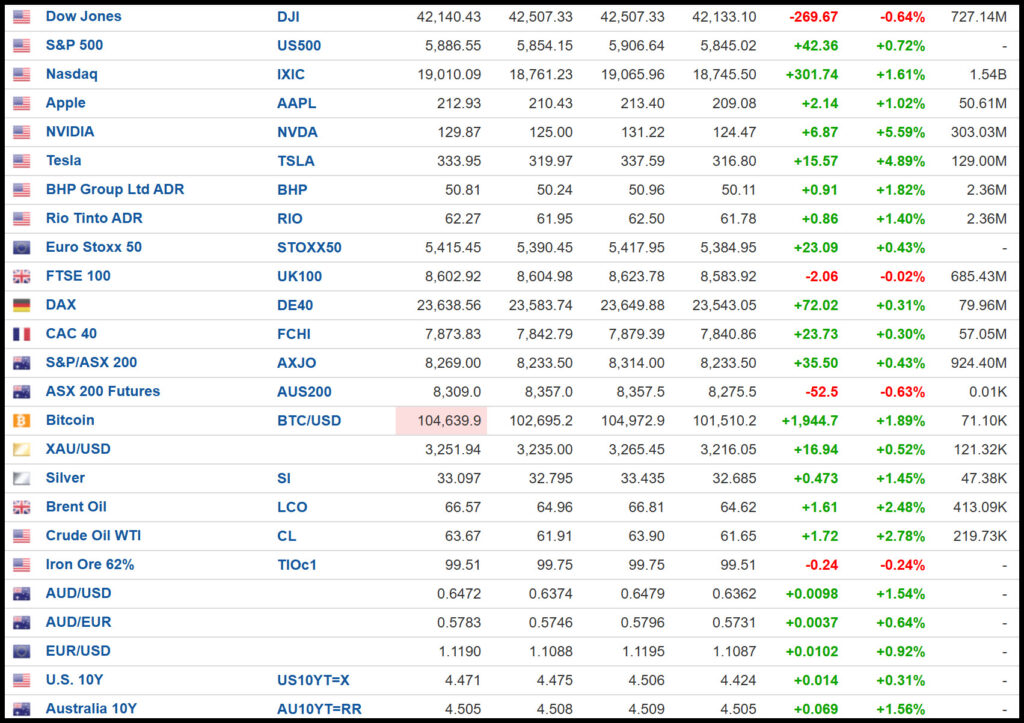Viewport: 1024px width, 723px height.
Task: Click the flag icon beside Crude Oil WTI
Action: point(22,536)
